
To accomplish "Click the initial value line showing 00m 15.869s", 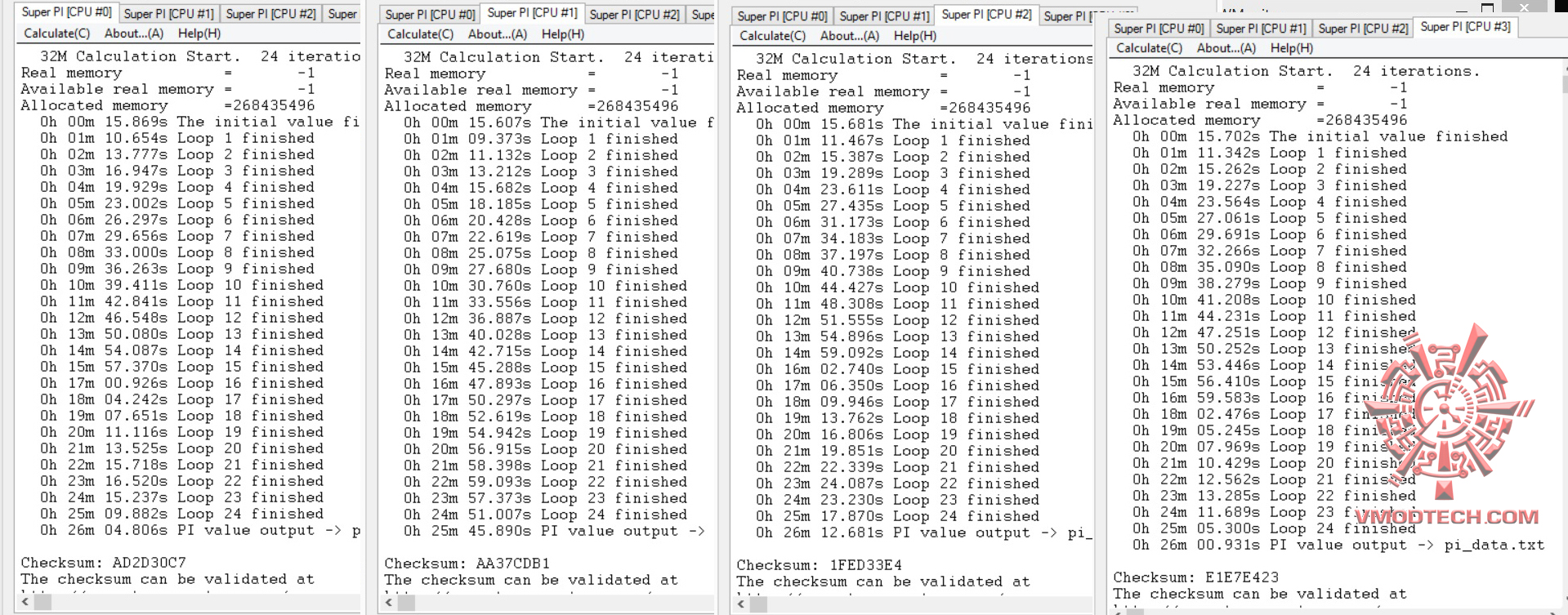I will click(x=200, y=122).
